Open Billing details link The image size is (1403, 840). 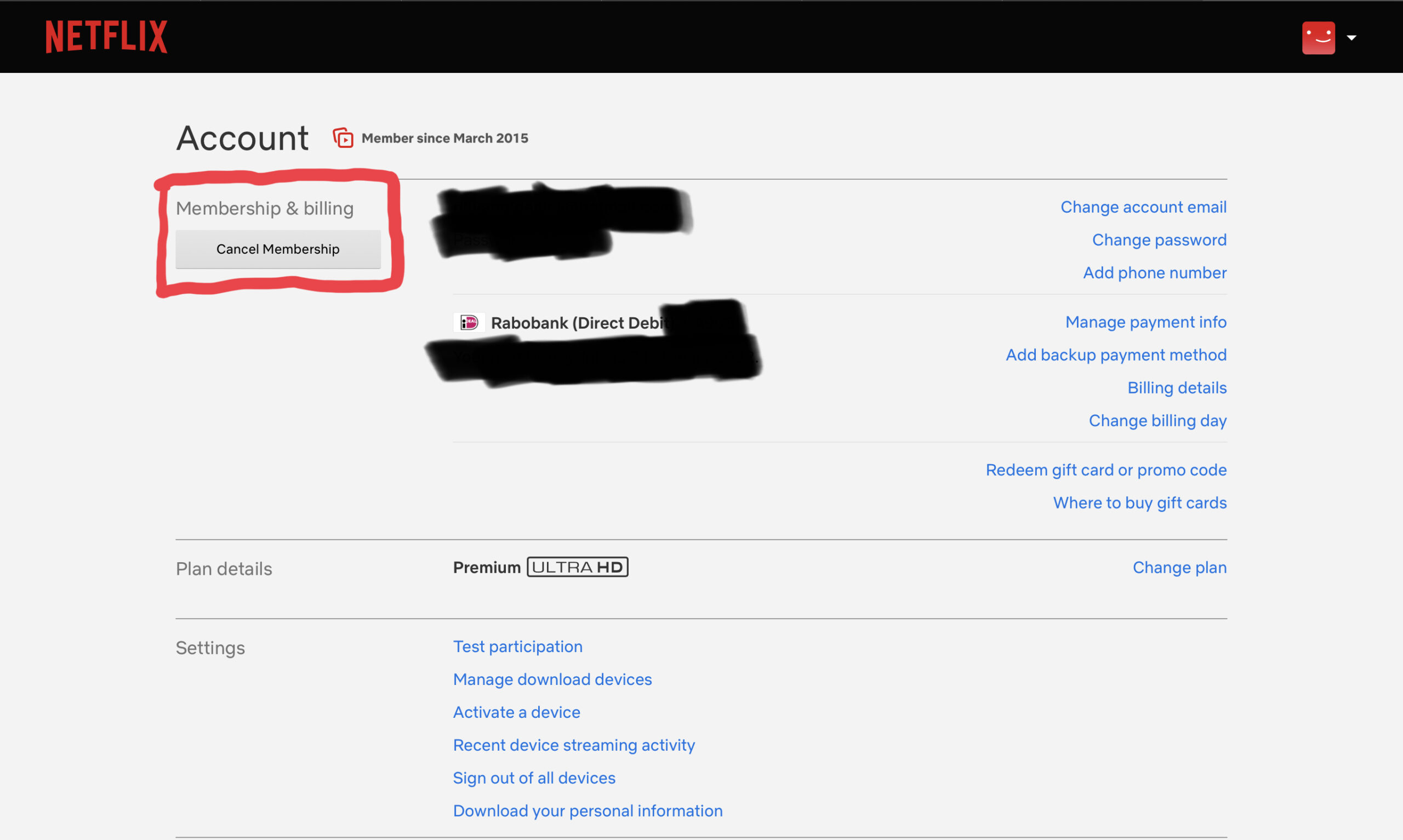[1177, 388]
